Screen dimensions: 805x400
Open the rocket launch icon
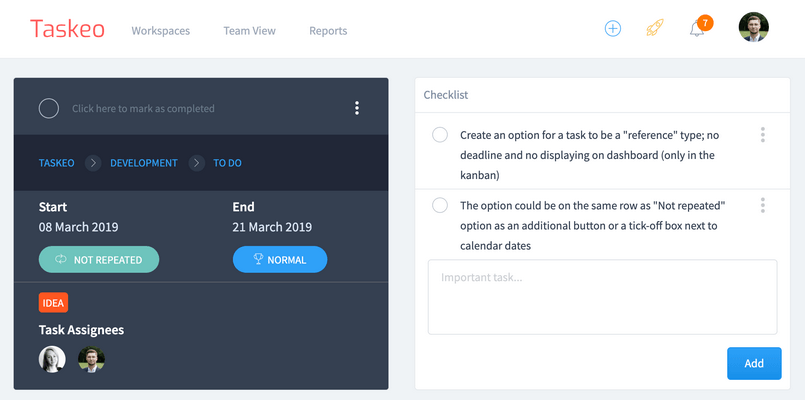[x=654, y=29]
